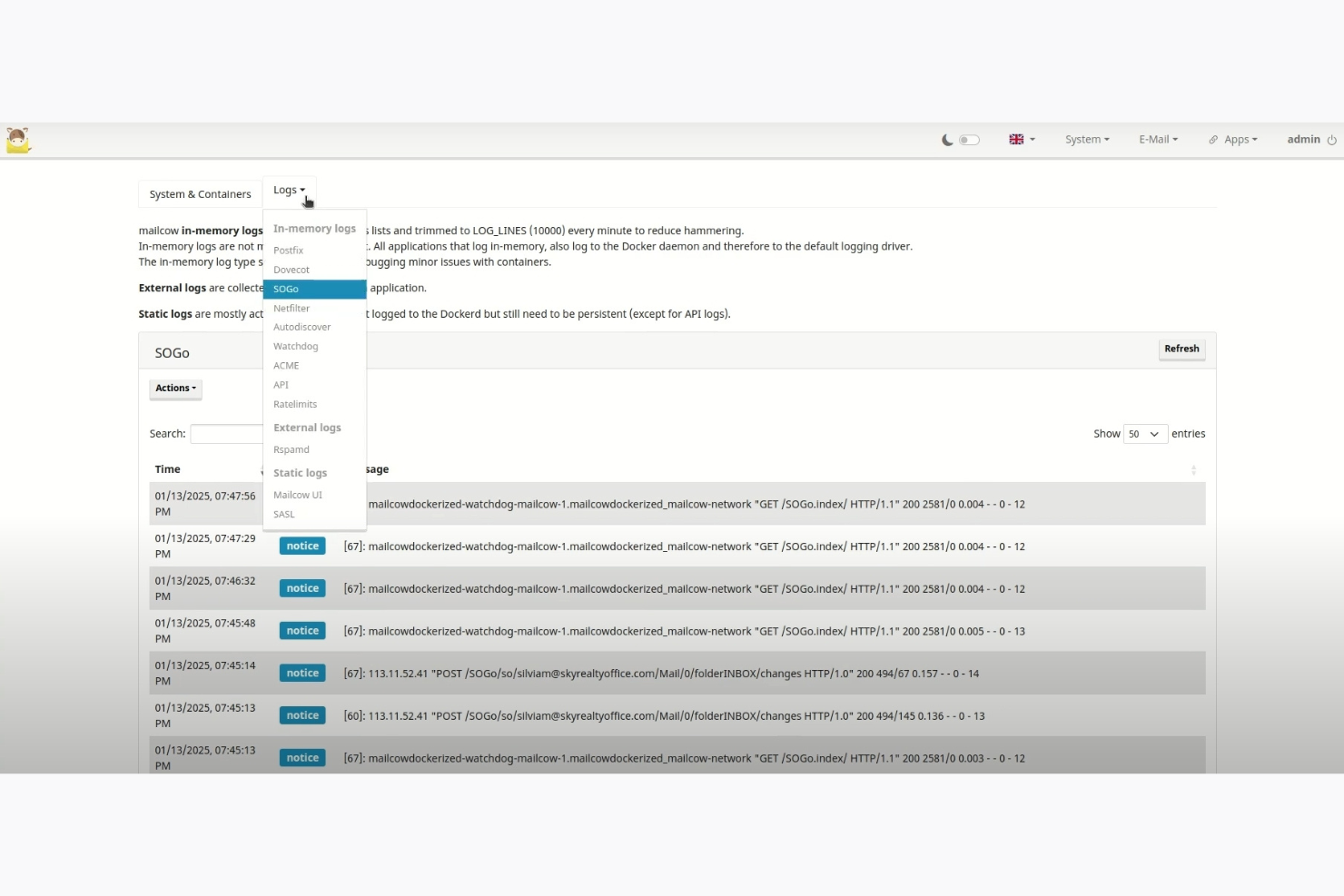
Task: Open the Show entries count dropdown
Action: pos(1145,434)
